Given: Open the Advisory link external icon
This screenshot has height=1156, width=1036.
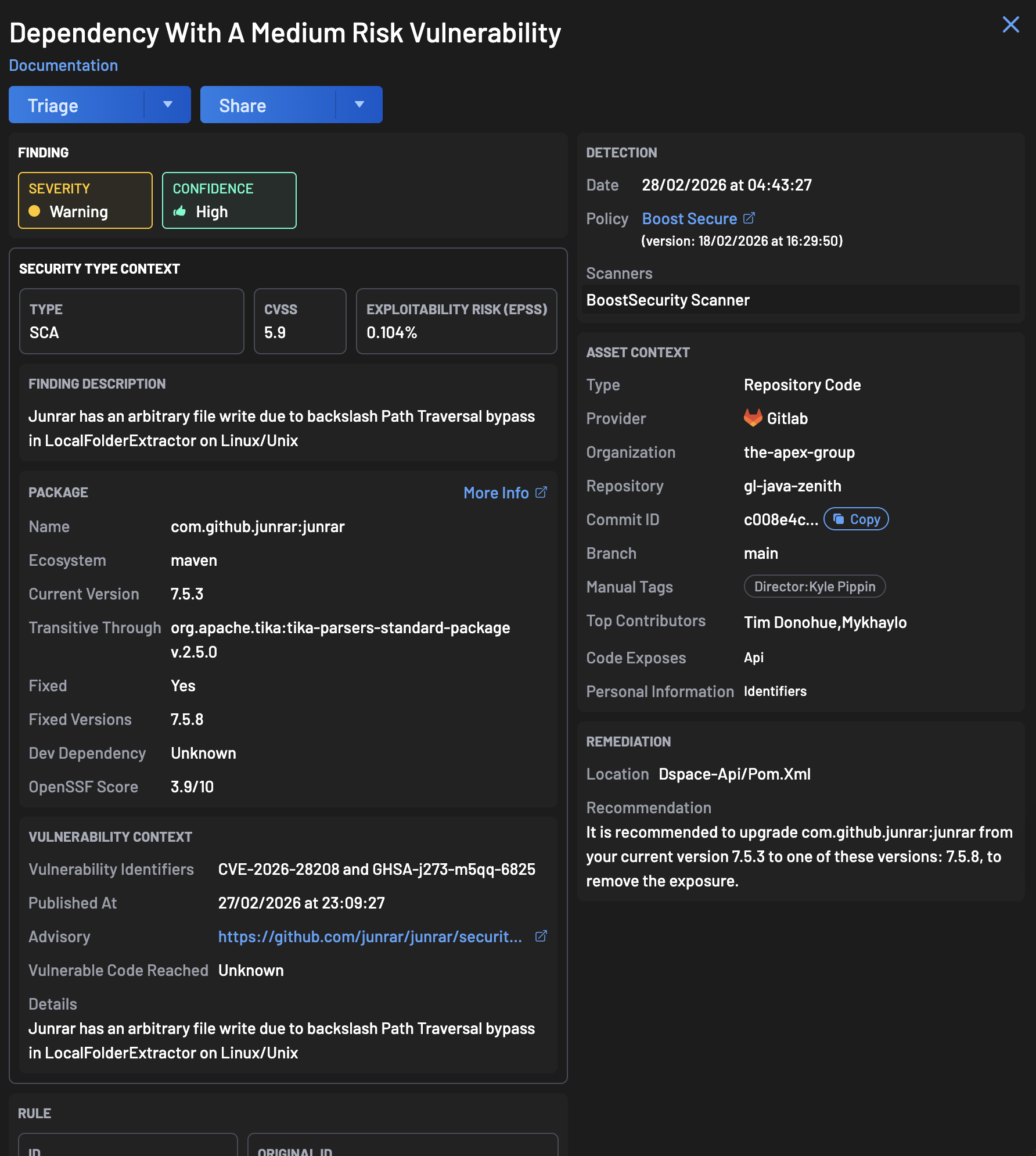Looking at the screenshot, I should 541,936.
